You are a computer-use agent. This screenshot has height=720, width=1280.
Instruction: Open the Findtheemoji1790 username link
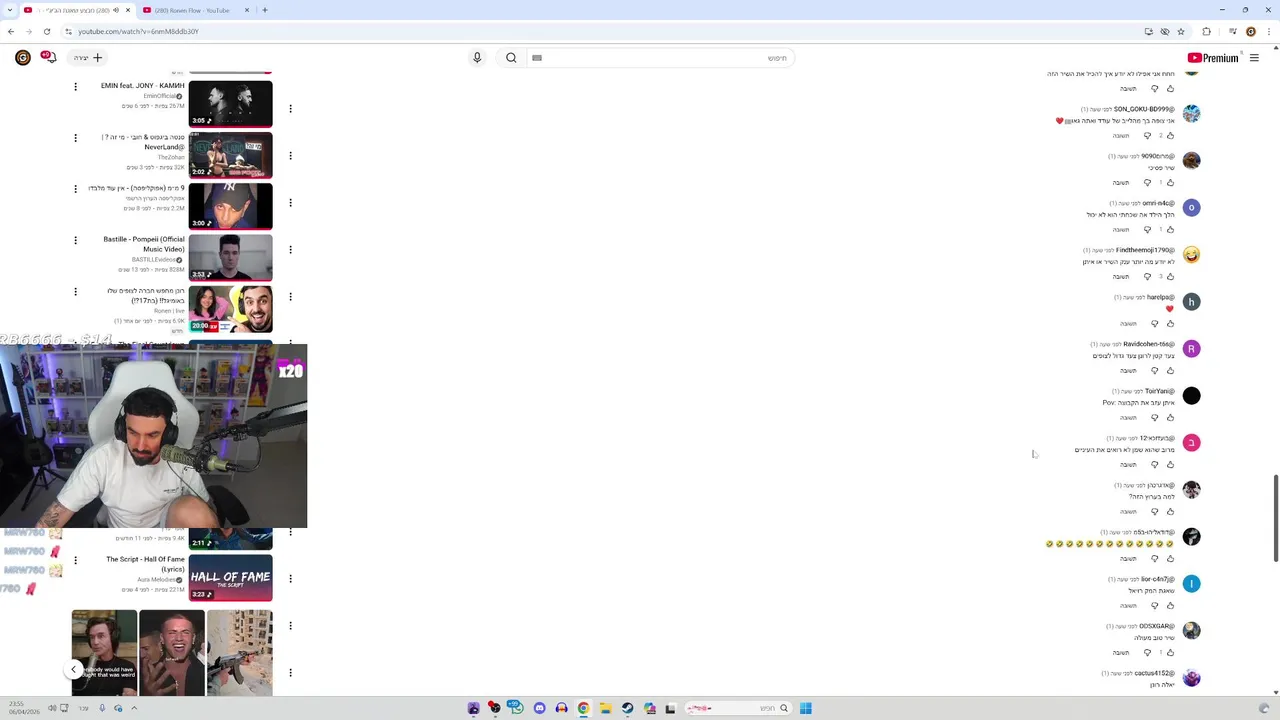tap(1145, 250)
